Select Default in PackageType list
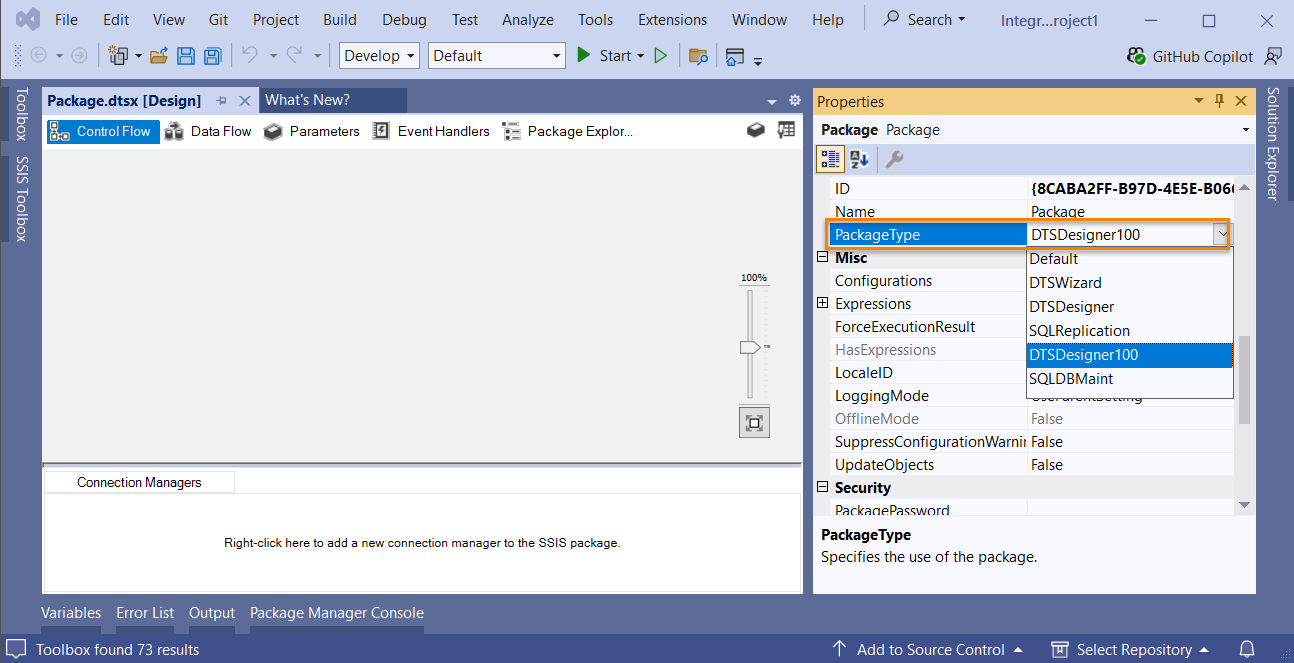Image resolution: width=1294 pixels, height=663 pixels. [1130, 259]
